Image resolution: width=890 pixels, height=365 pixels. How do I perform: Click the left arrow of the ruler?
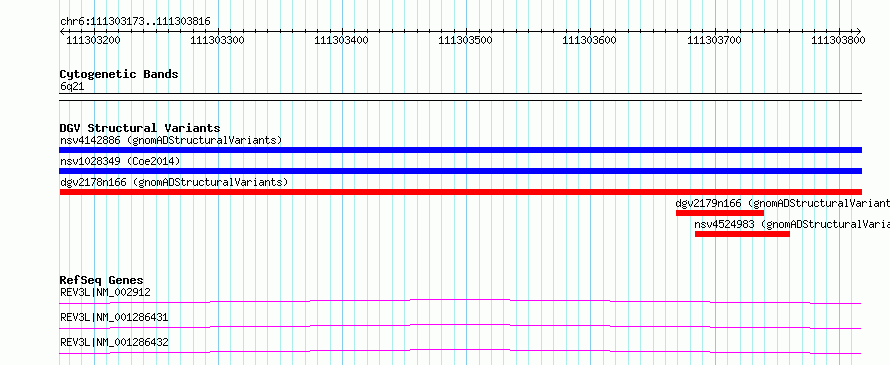(62, 31)
